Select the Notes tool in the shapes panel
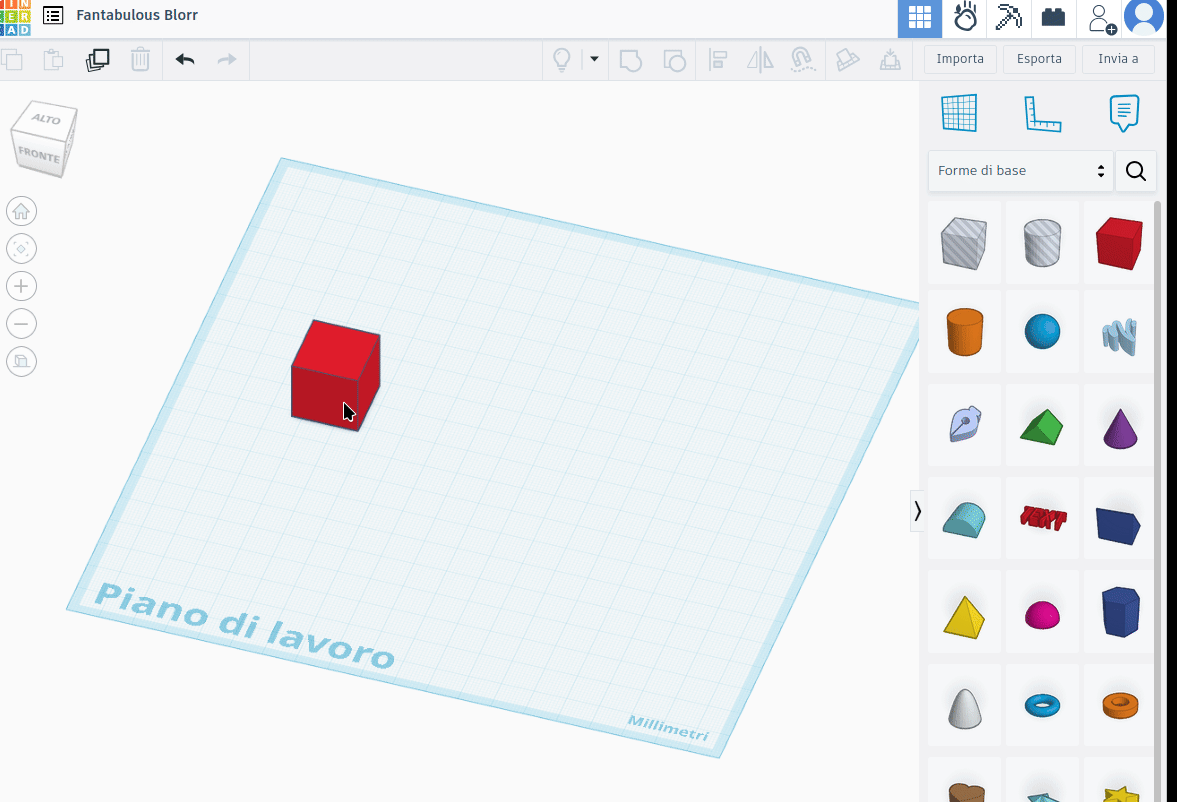Viewport: 1177px width, 802px height. tap(1124, 113)
